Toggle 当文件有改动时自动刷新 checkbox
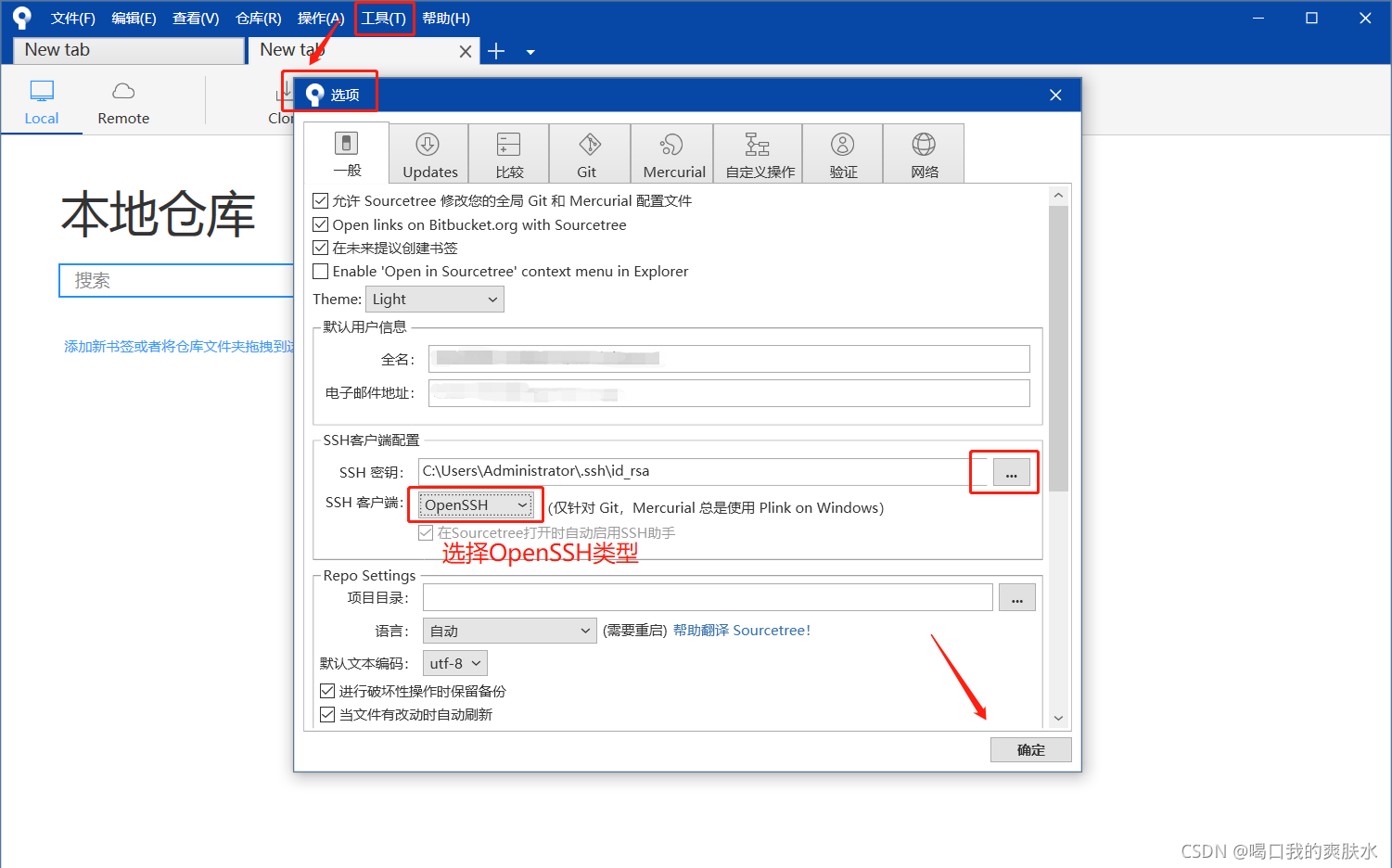Image resolution: width=1392 pixels, height=868 pixels. pyautogui.click(x=327, y=714)
